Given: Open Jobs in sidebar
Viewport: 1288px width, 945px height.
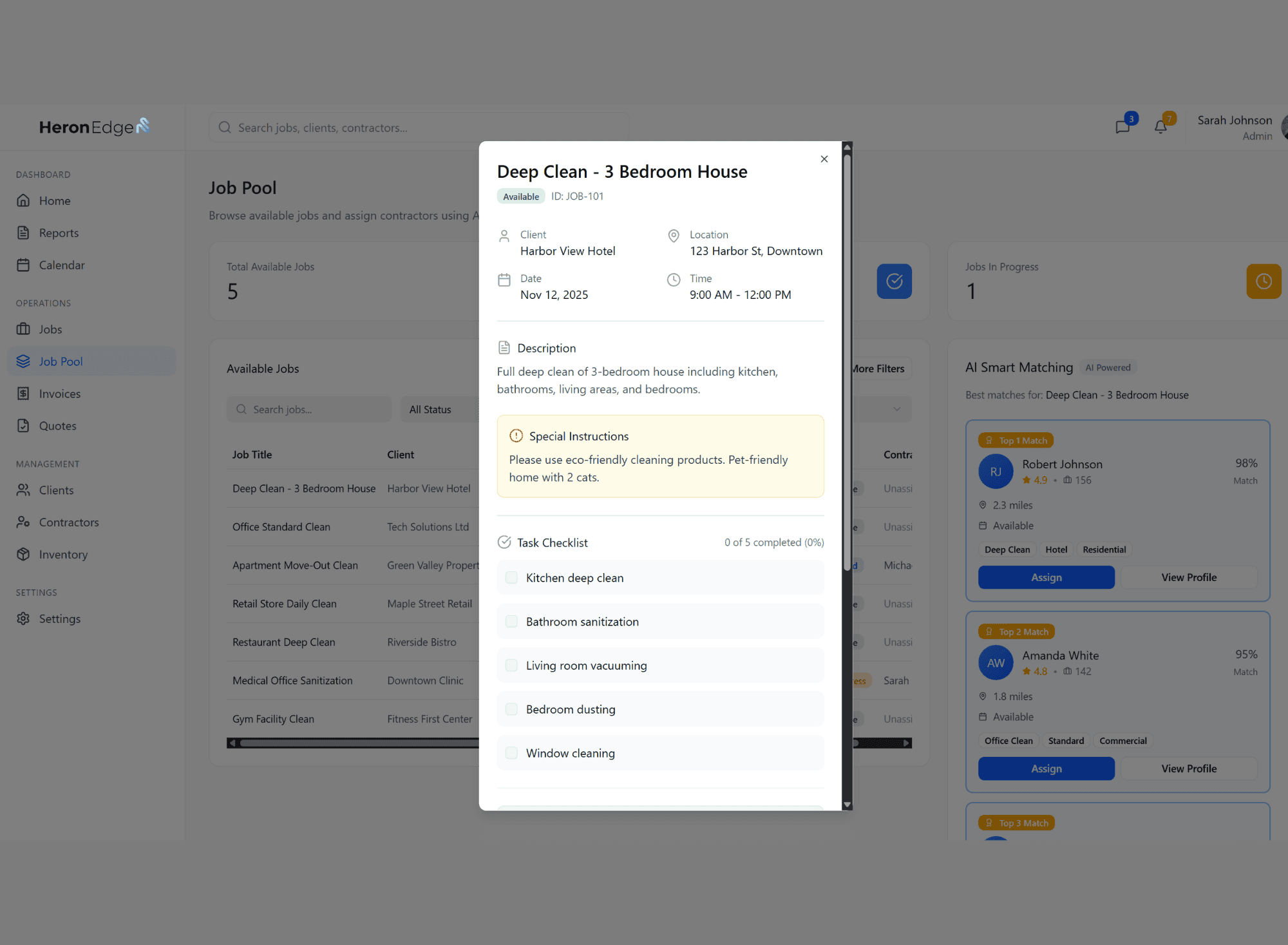Looking at the screenshot, I should pos(91,329).
